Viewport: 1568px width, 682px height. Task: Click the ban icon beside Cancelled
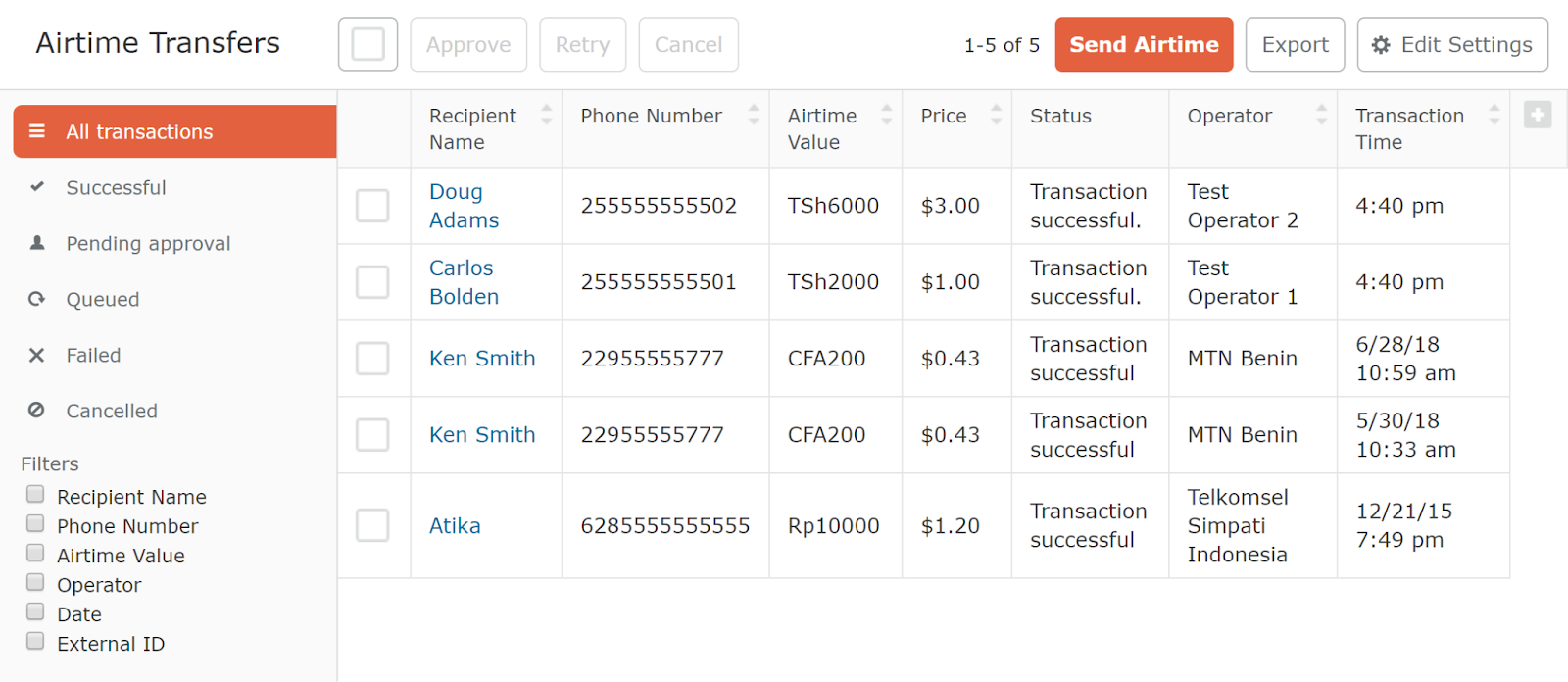(37, 411)
